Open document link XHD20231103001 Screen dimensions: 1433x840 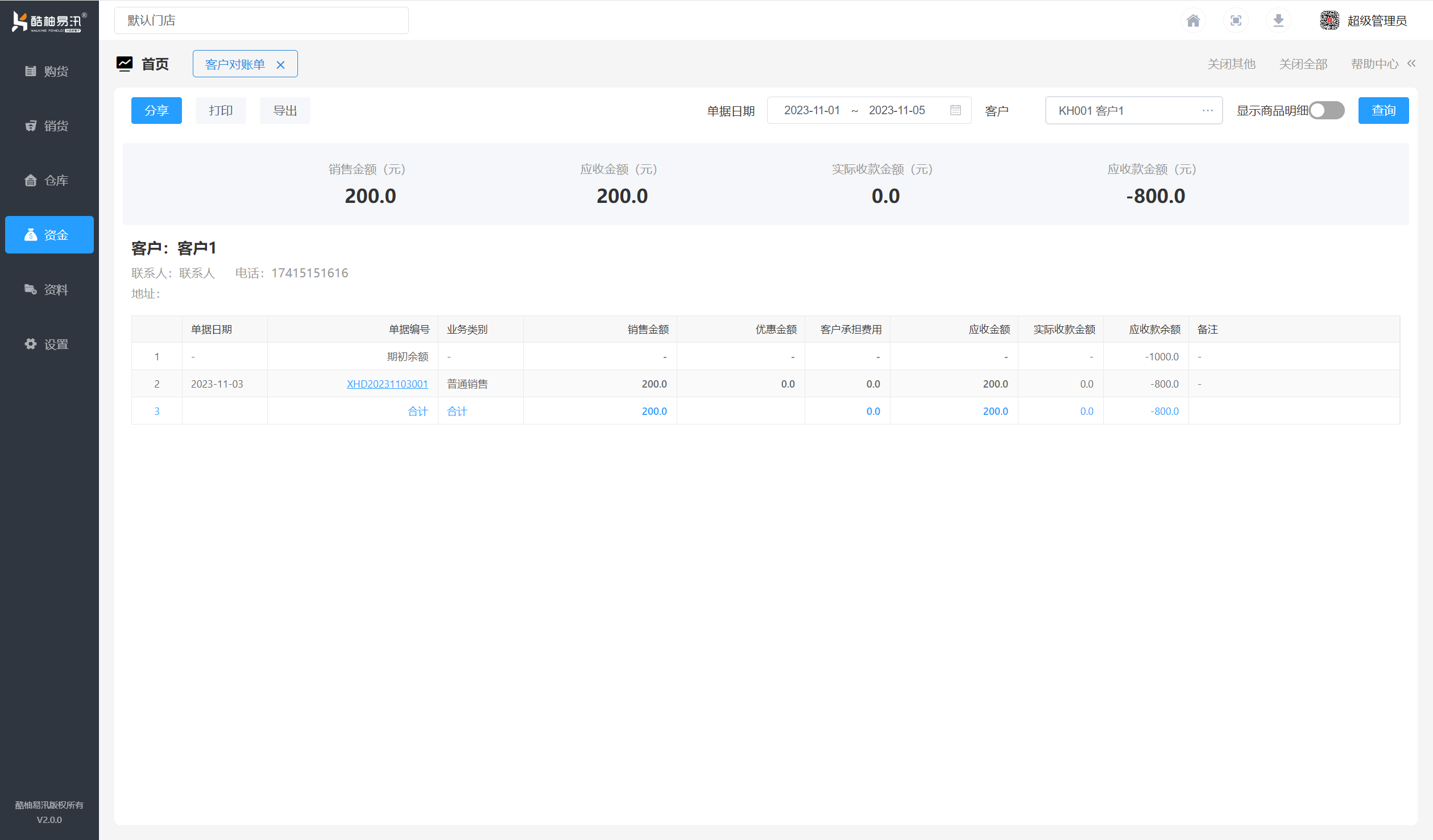pyautogui.click(x=387, y=384)
